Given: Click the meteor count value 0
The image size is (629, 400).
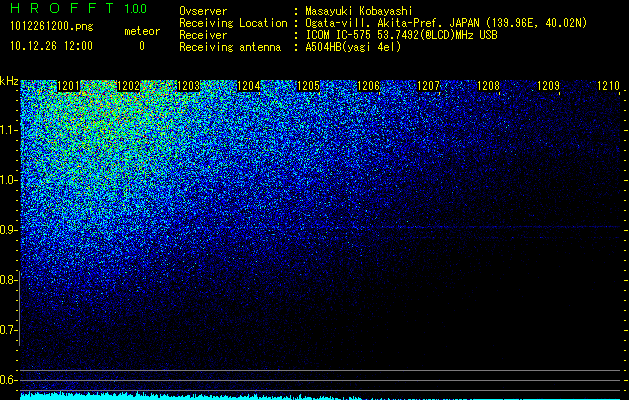Looking at the screenshot, I should [142, 46].
